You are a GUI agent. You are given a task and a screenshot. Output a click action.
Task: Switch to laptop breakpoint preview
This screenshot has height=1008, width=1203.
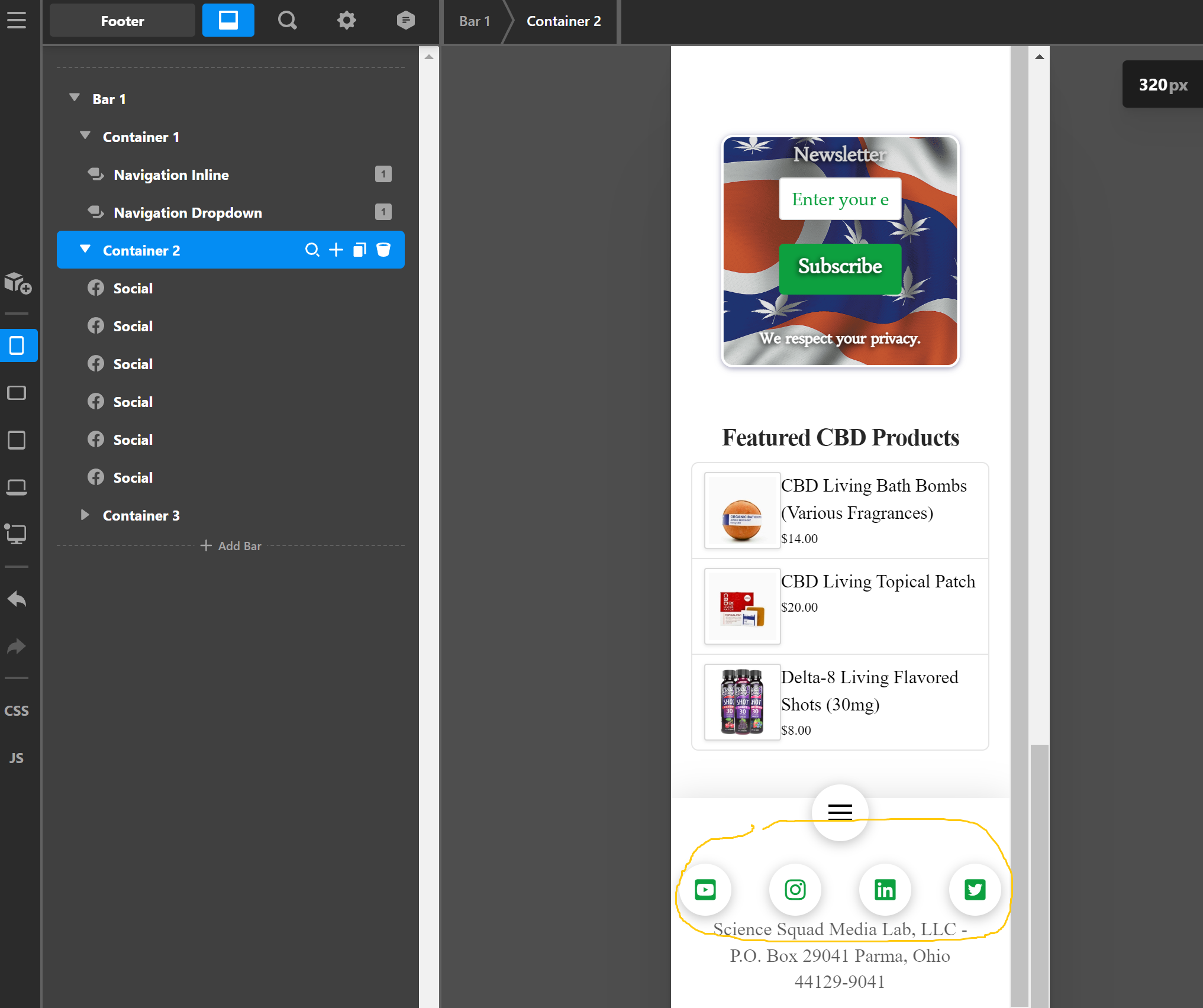point(17,487)
